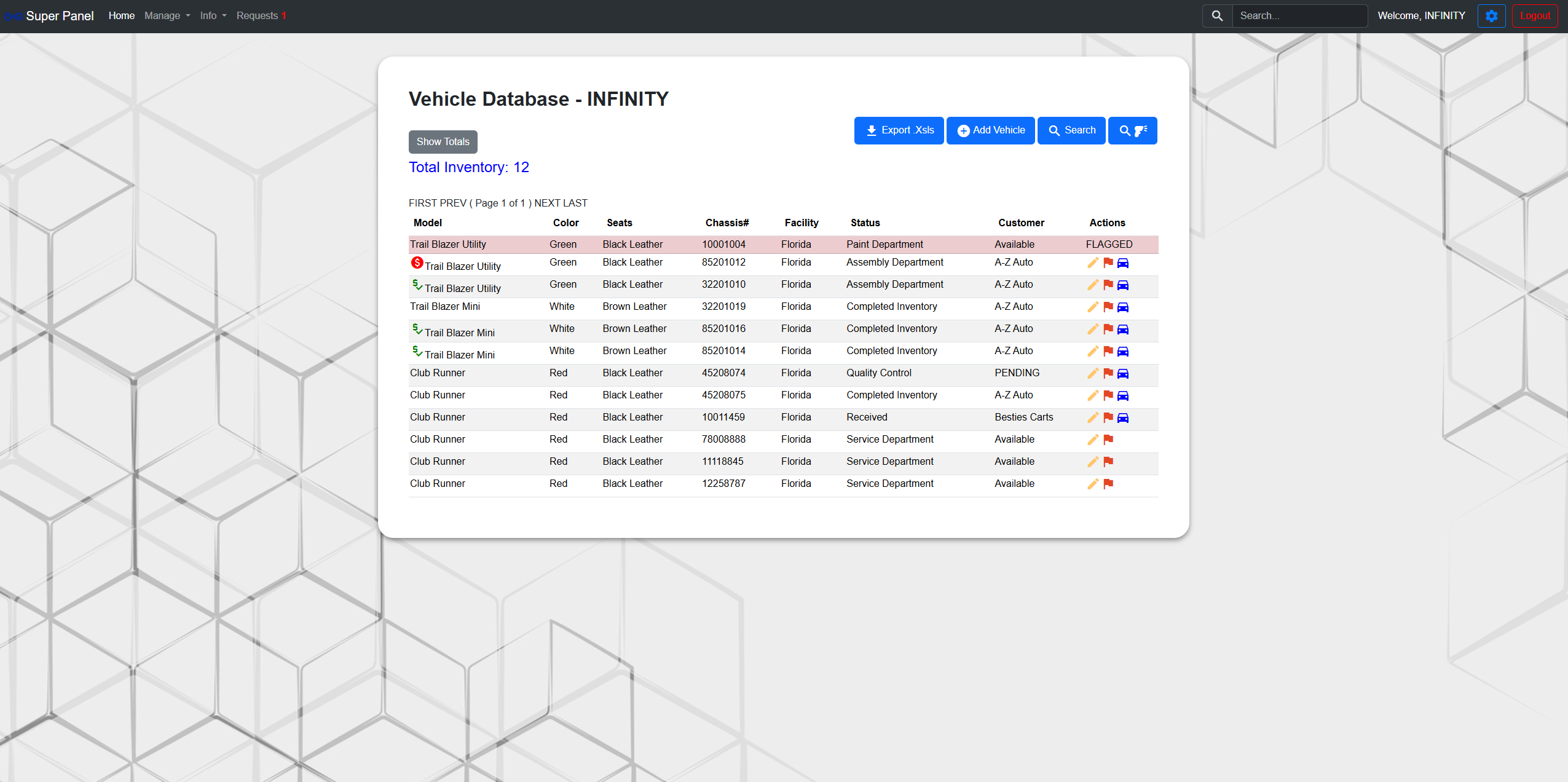The height and width of the screenshot is (782, 1568).
Task: Click the Add Vehicle button
Action: tap(991, 130)
